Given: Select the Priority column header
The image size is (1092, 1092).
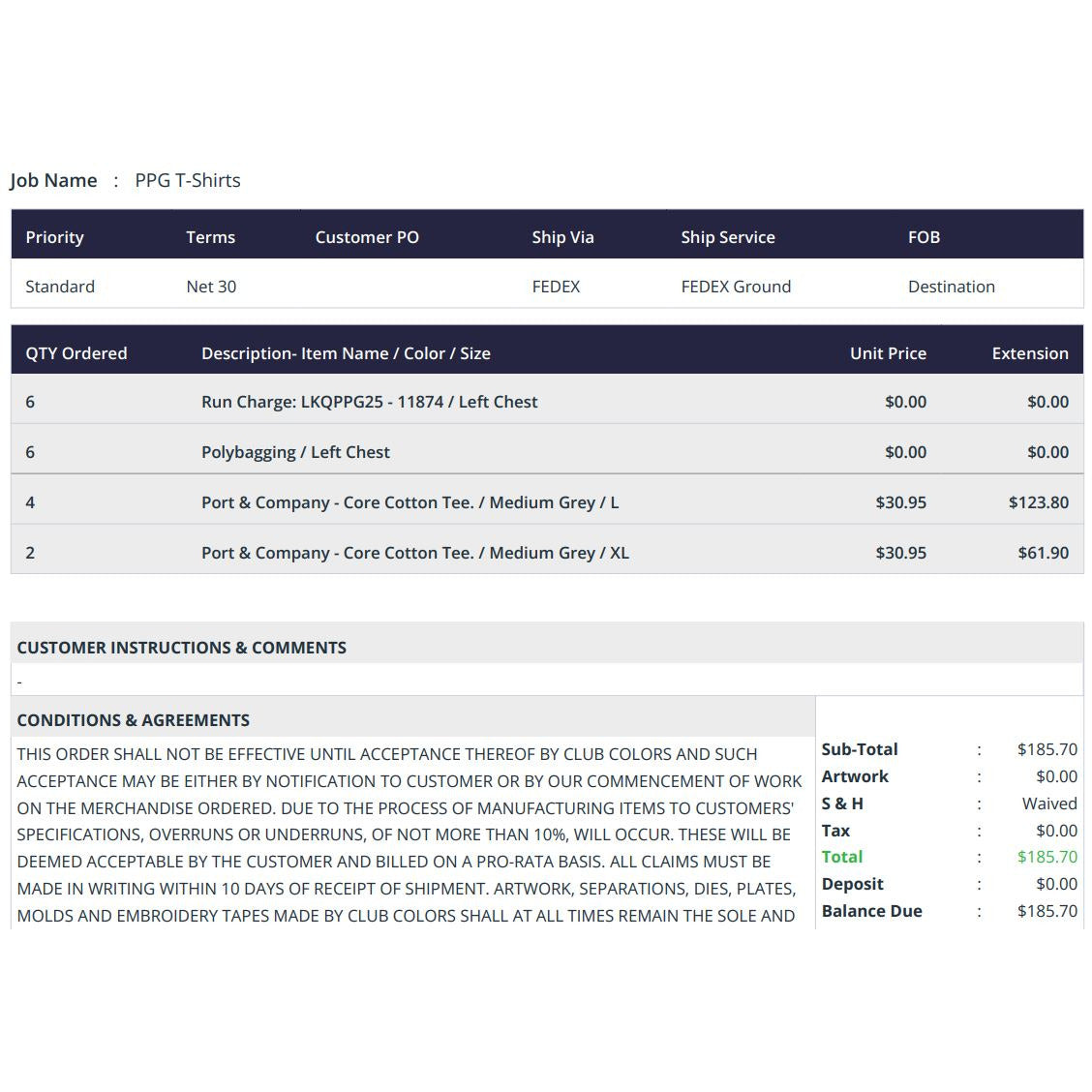Looking at the screenshot, I should click(54, 237).
